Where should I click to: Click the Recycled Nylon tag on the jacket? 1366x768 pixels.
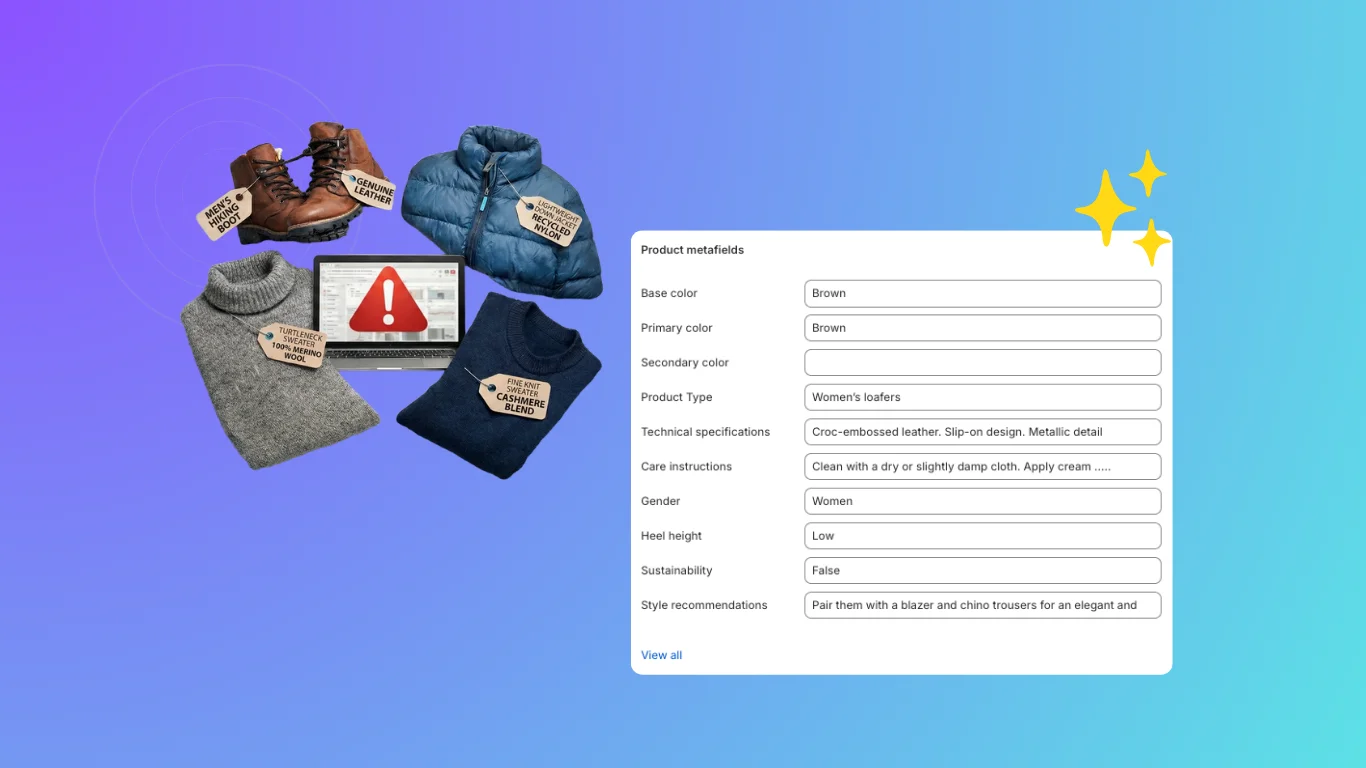(548, 222)
